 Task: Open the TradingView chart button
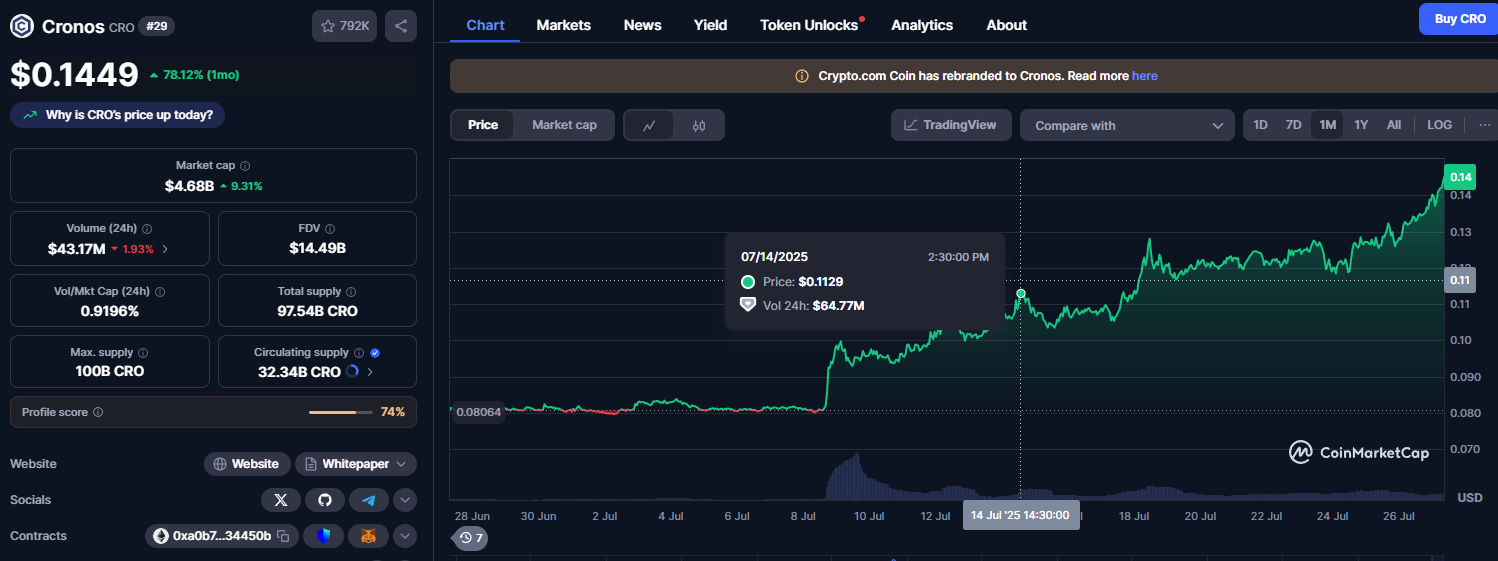(951, 125)
